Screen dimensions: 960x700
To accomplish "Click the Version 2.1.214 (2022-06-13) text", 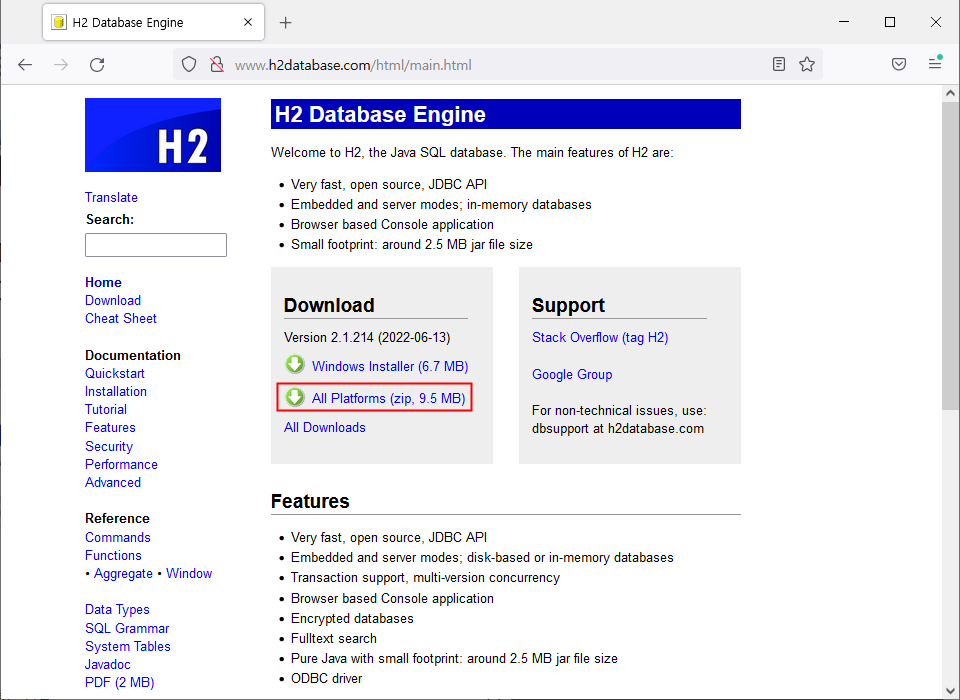I will pyautogui.click(x=367, y=337).
